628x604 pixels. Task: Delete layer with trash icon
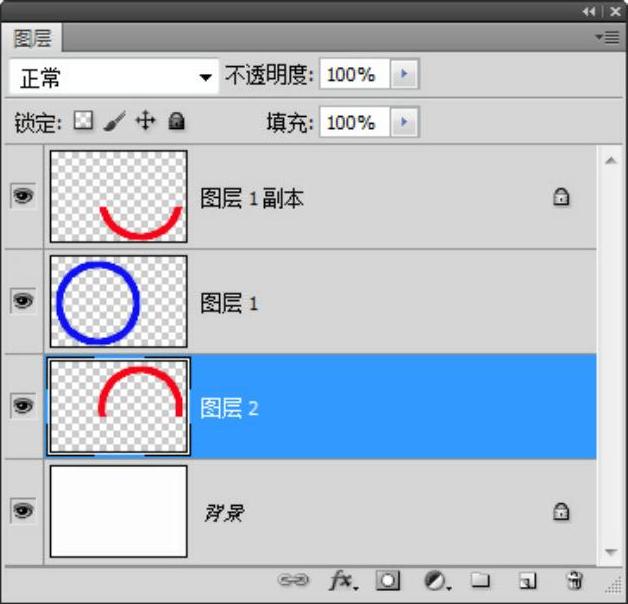(x=574, y=580)
